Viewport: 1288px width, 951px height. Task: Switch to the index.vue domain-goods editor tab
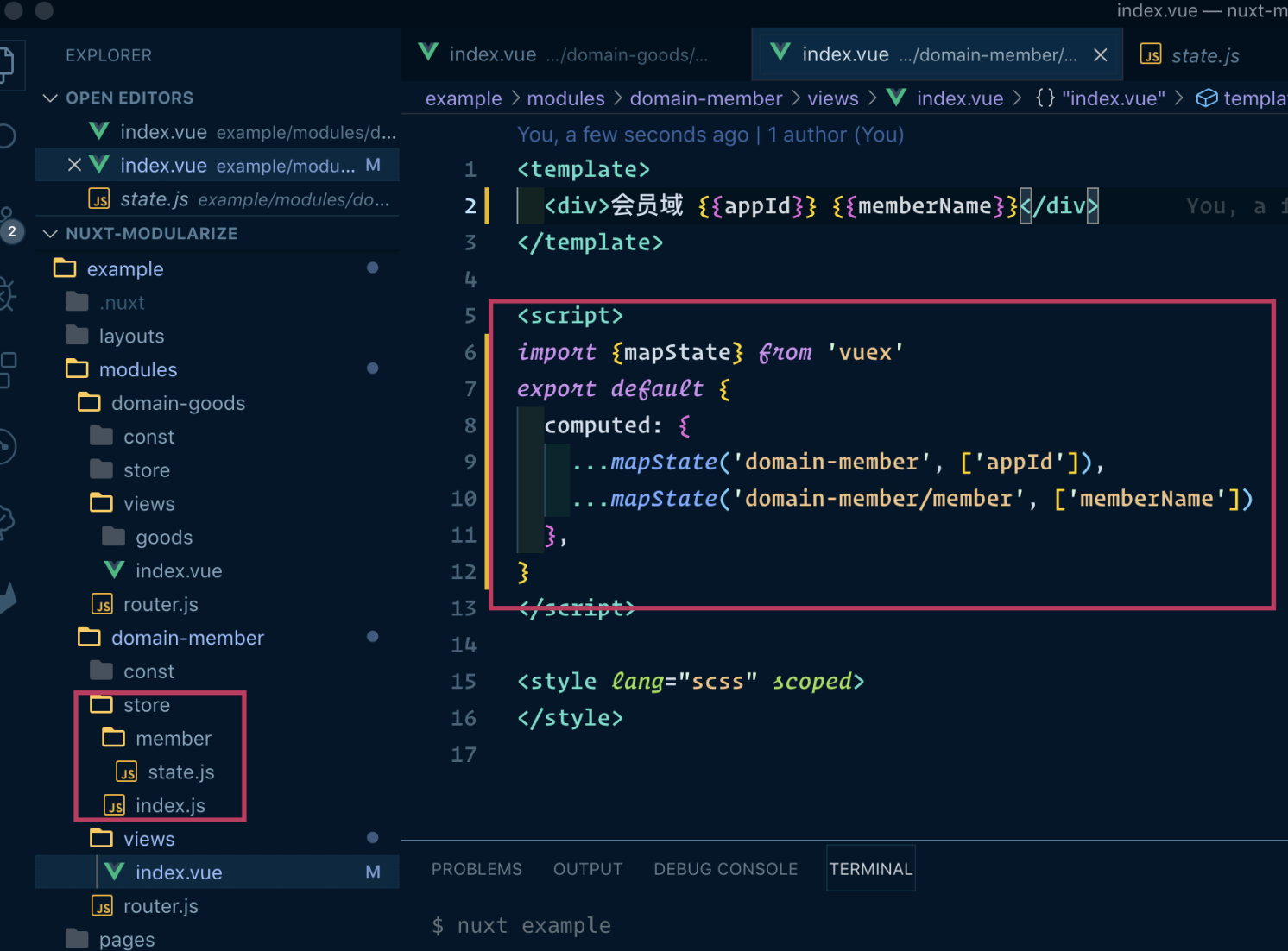pos(575,54)
